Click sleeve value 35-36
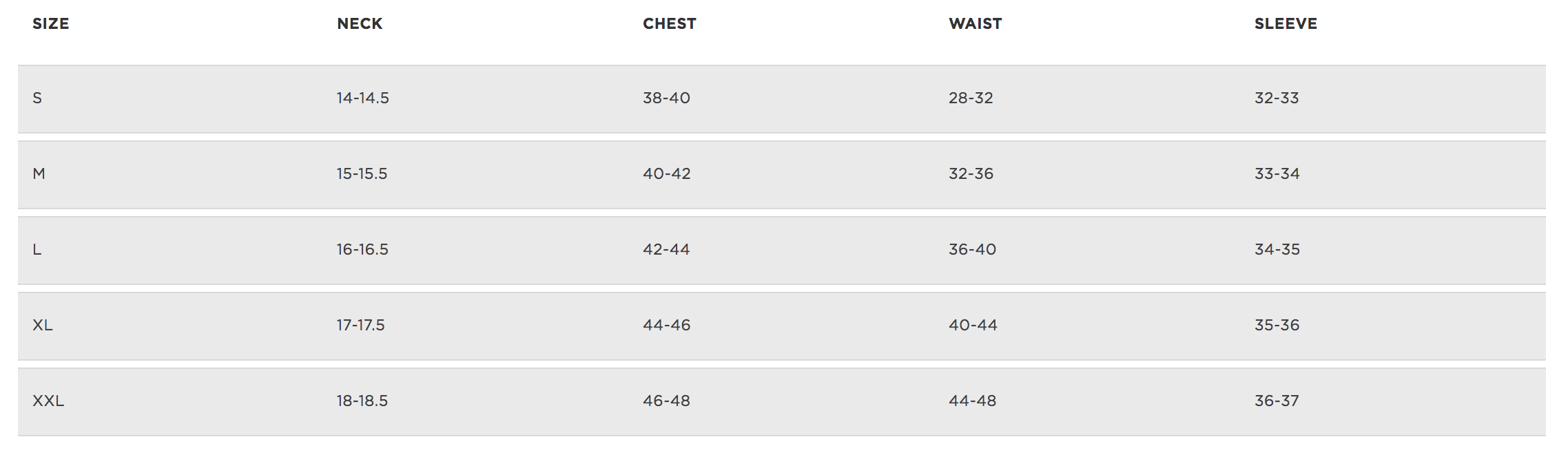The image size is (1568, 457). pyautogui.click(x=1277, y=325)
